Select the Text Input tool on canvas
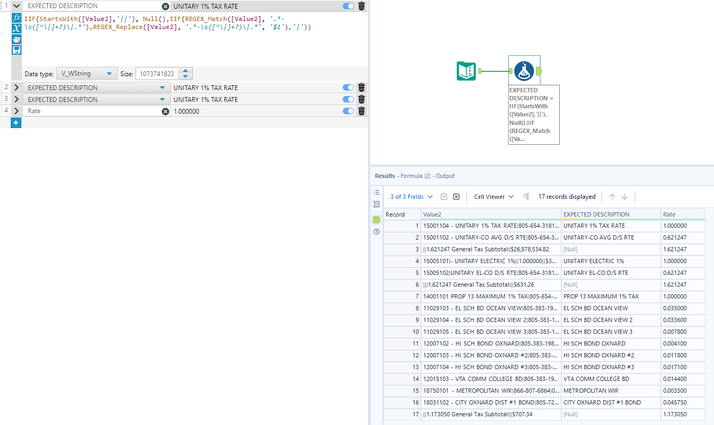714x425 pixels. pos(466,71)
